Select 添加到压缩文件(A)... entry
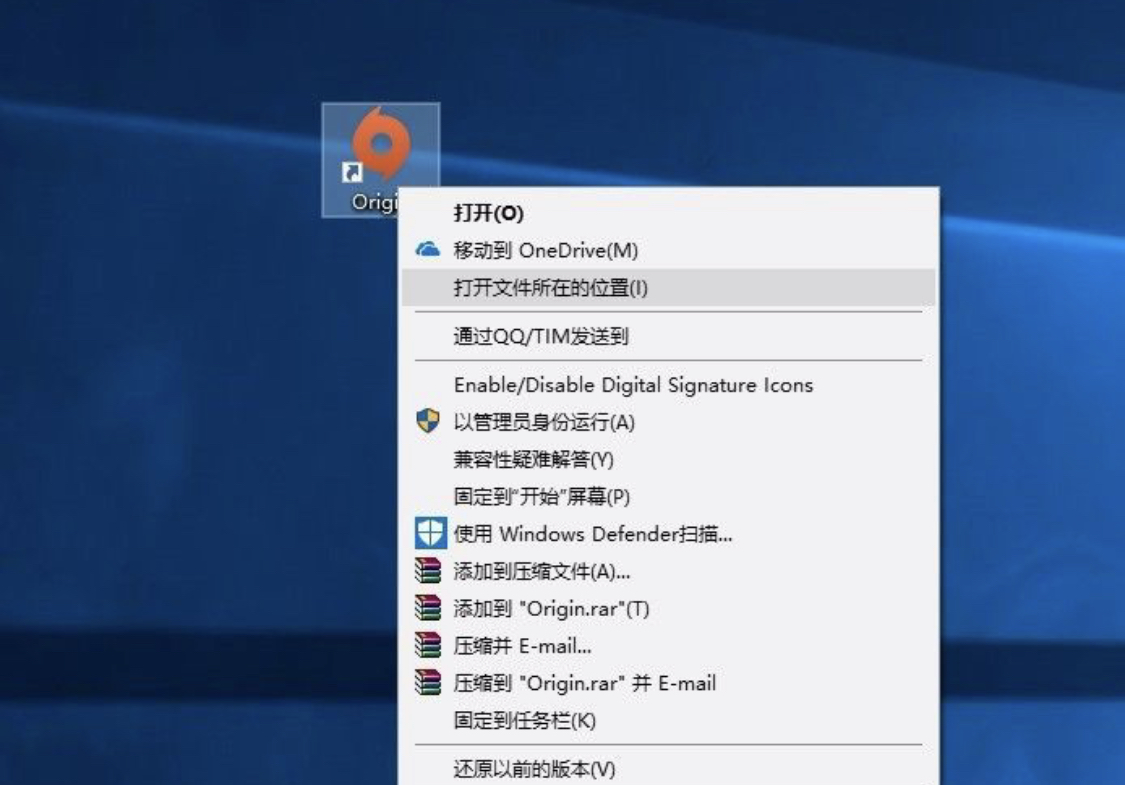1125x785 pixels. 669,571
